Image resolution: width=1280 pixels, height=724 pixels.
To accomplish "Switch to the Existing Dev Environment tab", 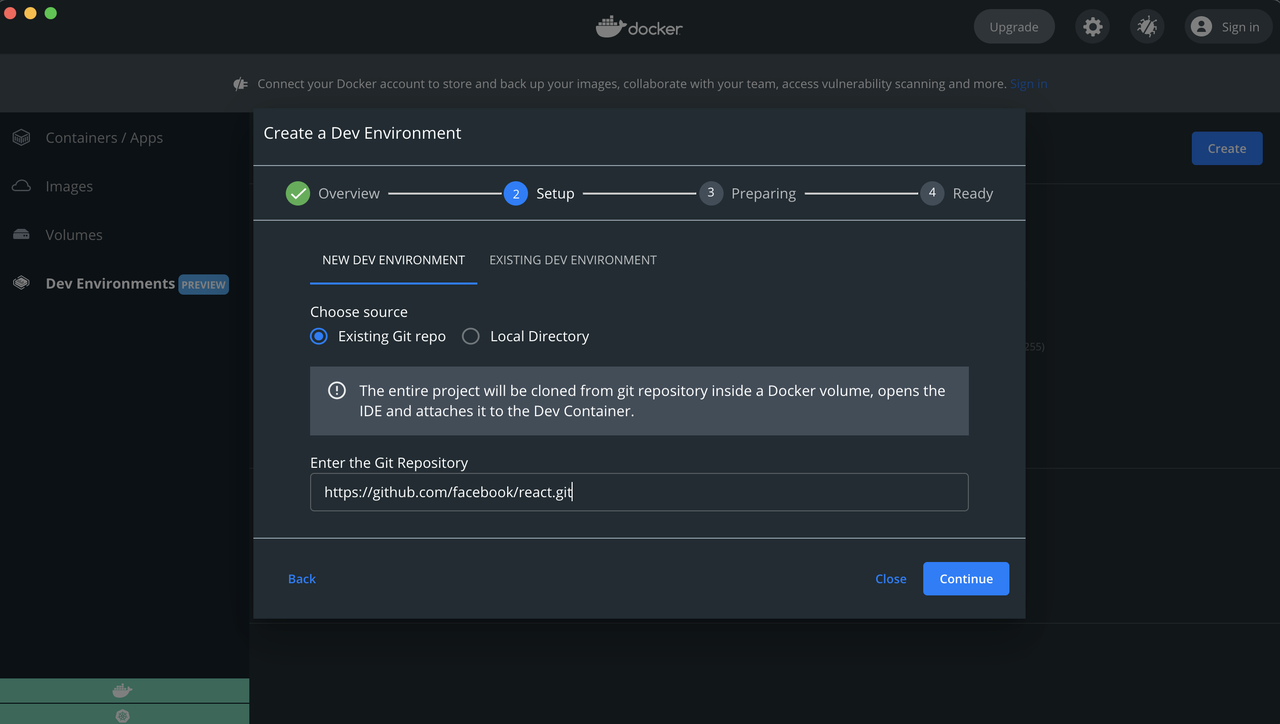I will (573, 260).
